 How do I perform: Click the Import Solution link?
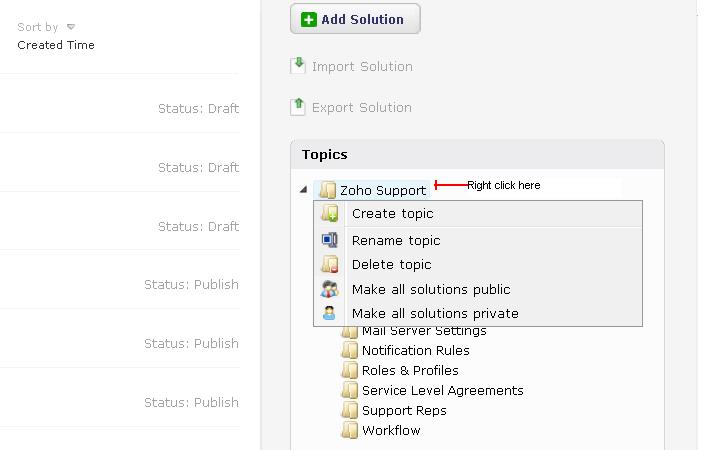362,67
